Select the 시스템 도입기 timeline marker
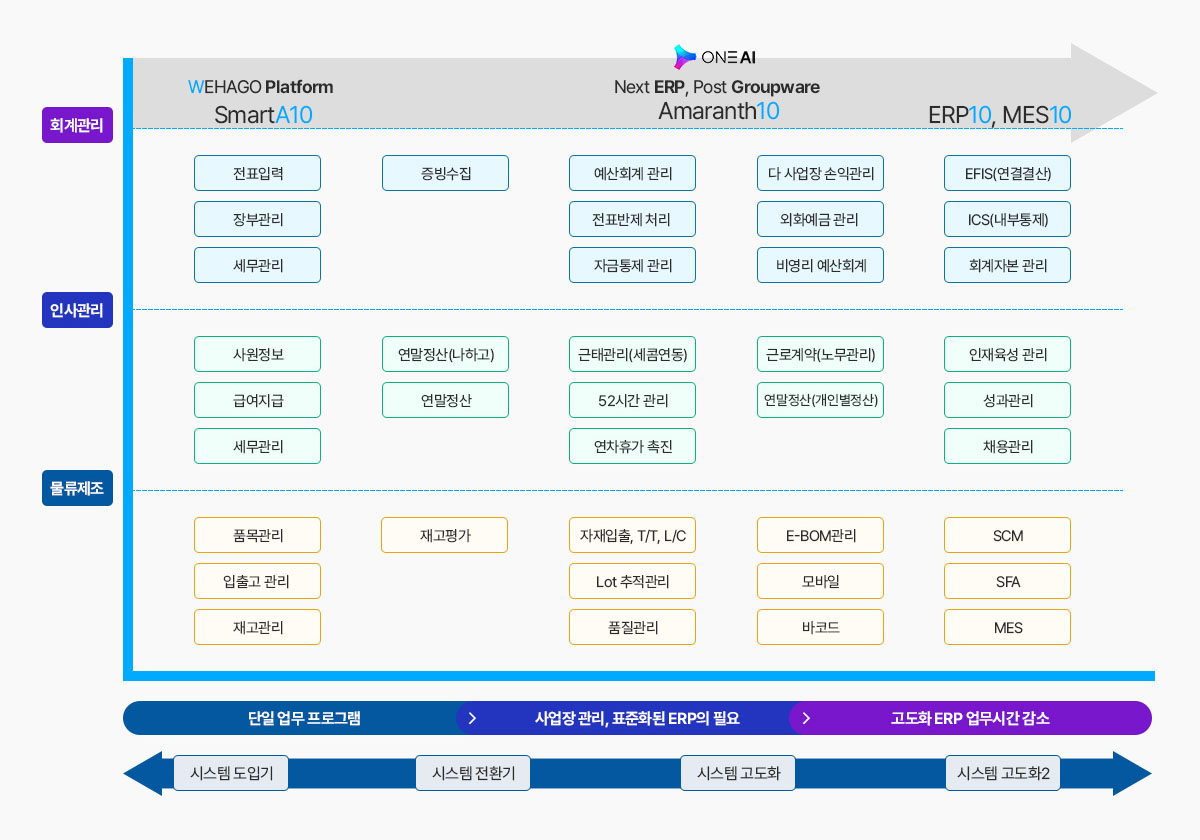Screen dimensions: 1200x840 [x=231, y=773]
